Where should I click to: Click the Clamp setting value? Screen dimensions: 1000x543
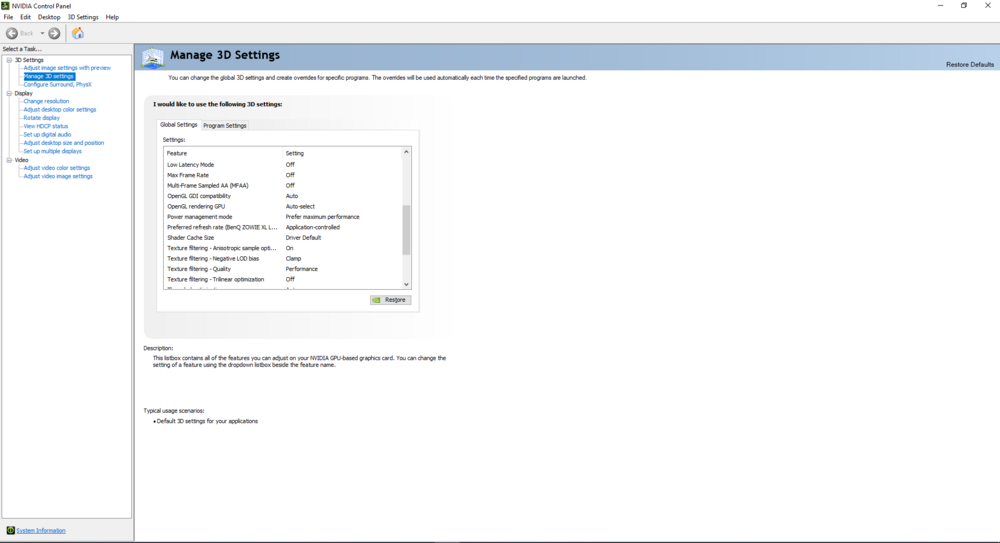293,258
